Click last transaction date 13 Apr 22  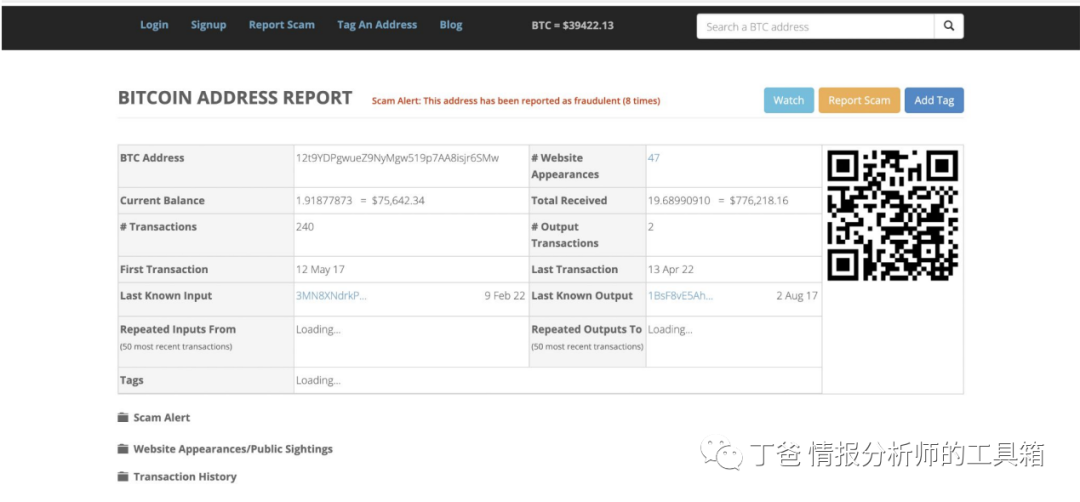point(671,269)
